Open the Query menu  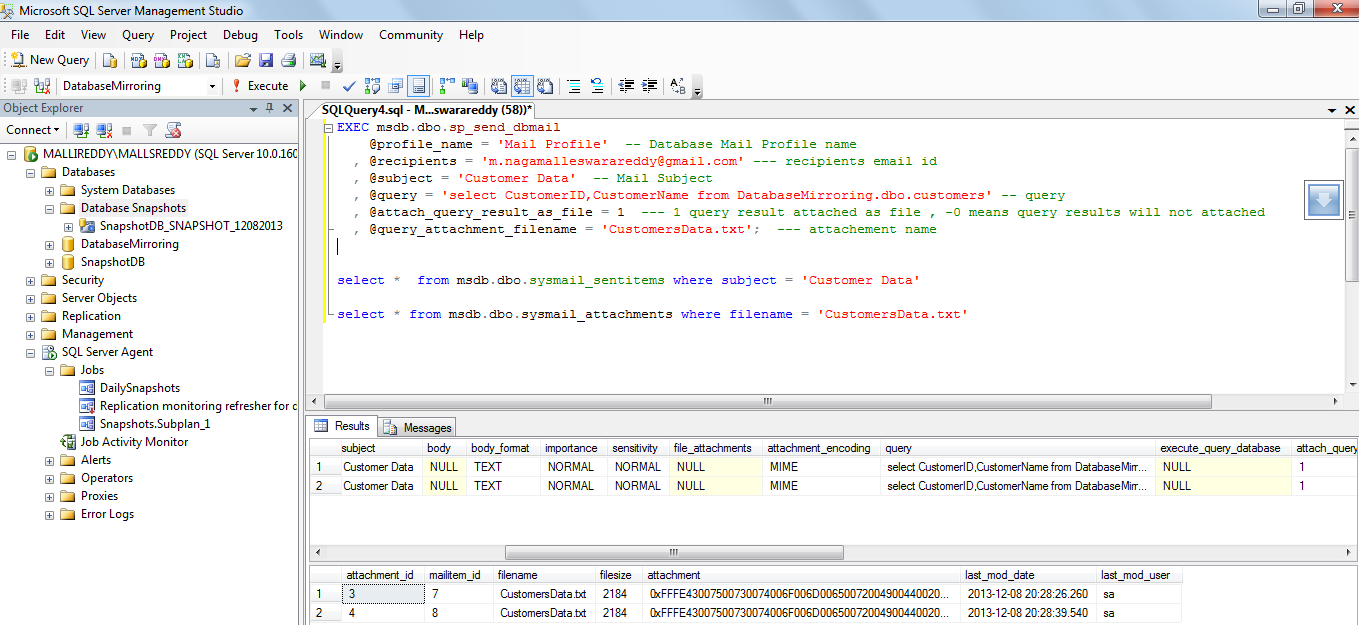point(139,34)
